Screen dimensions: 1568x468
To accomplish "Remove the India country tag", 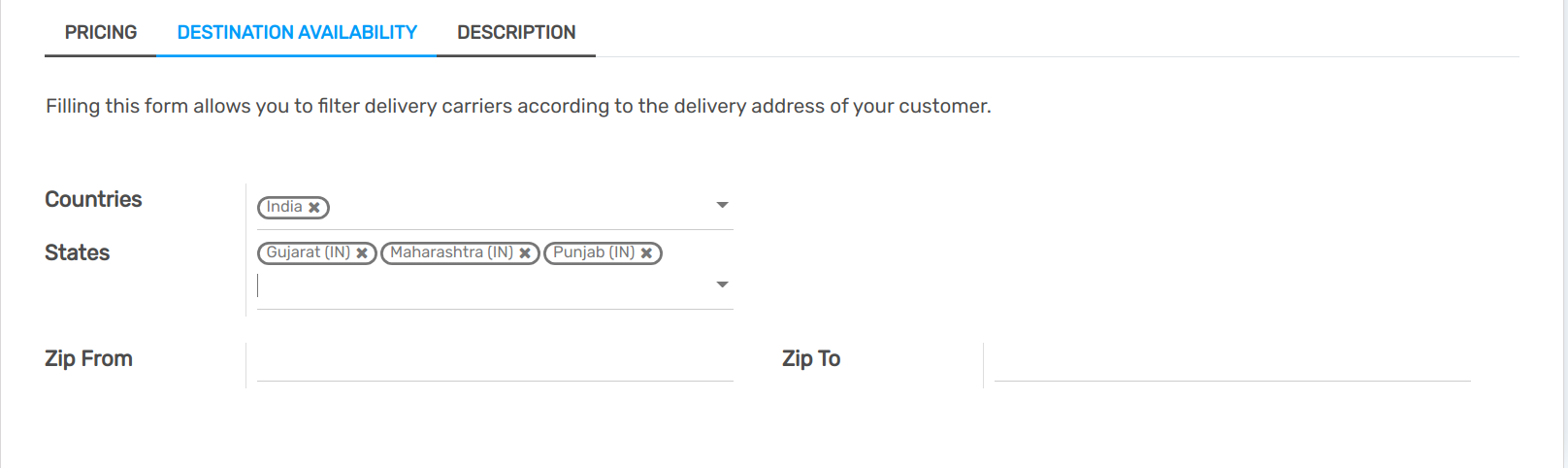I will point(314,208).
